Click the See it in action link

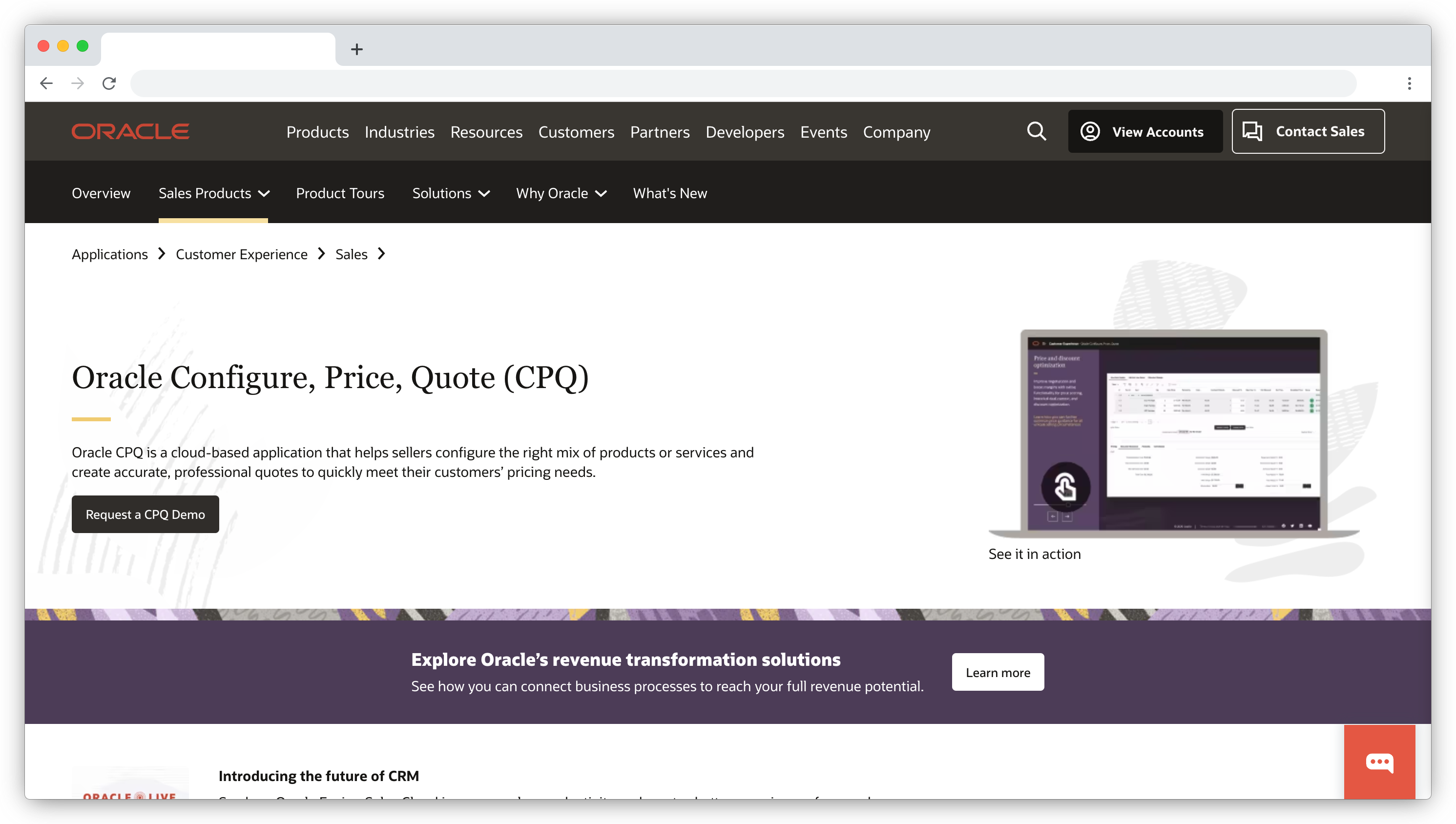pyautogui.click(x=1035, y=554)
